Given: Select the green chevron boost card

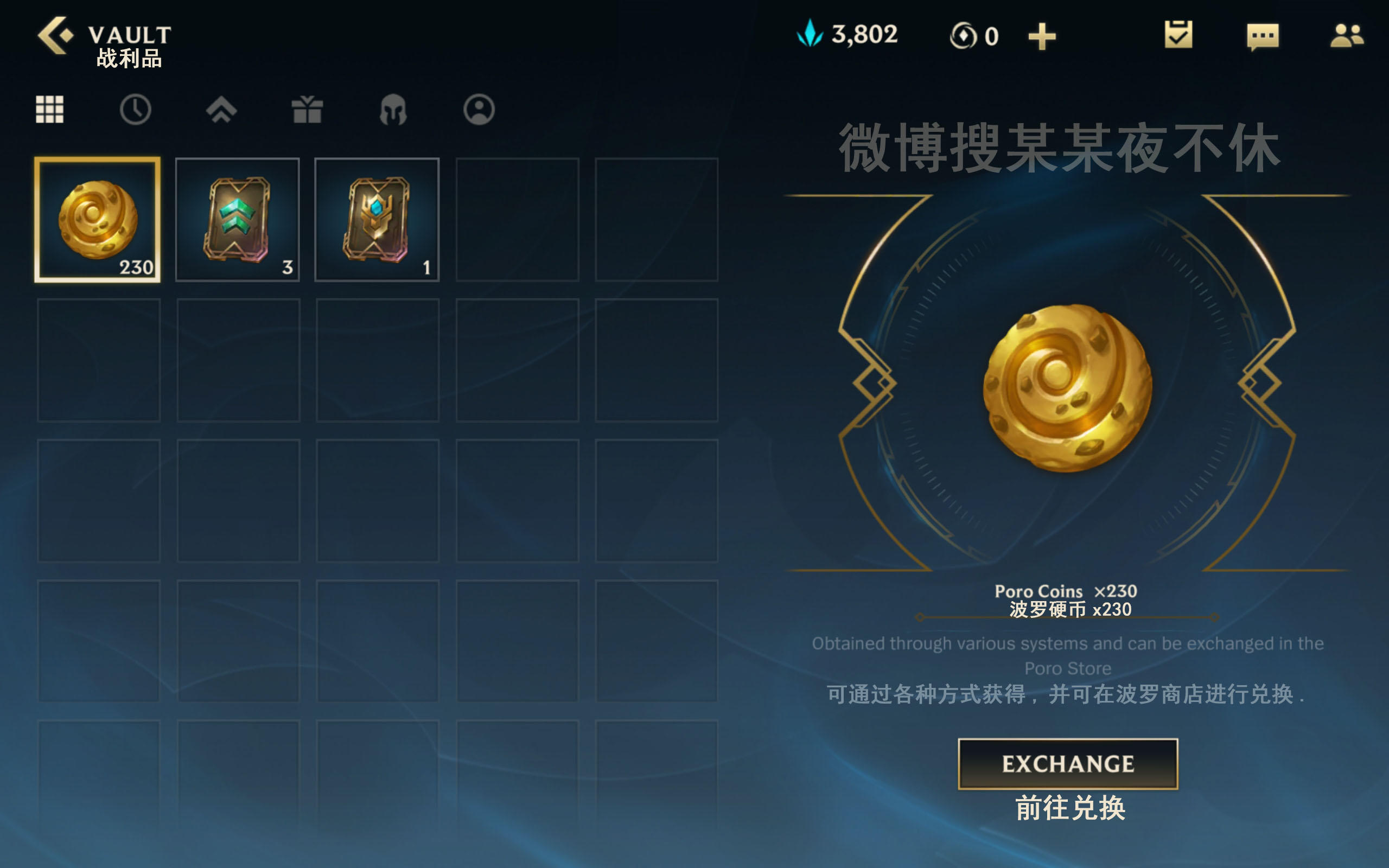Looking at the screenshot, I should point(238,220).
